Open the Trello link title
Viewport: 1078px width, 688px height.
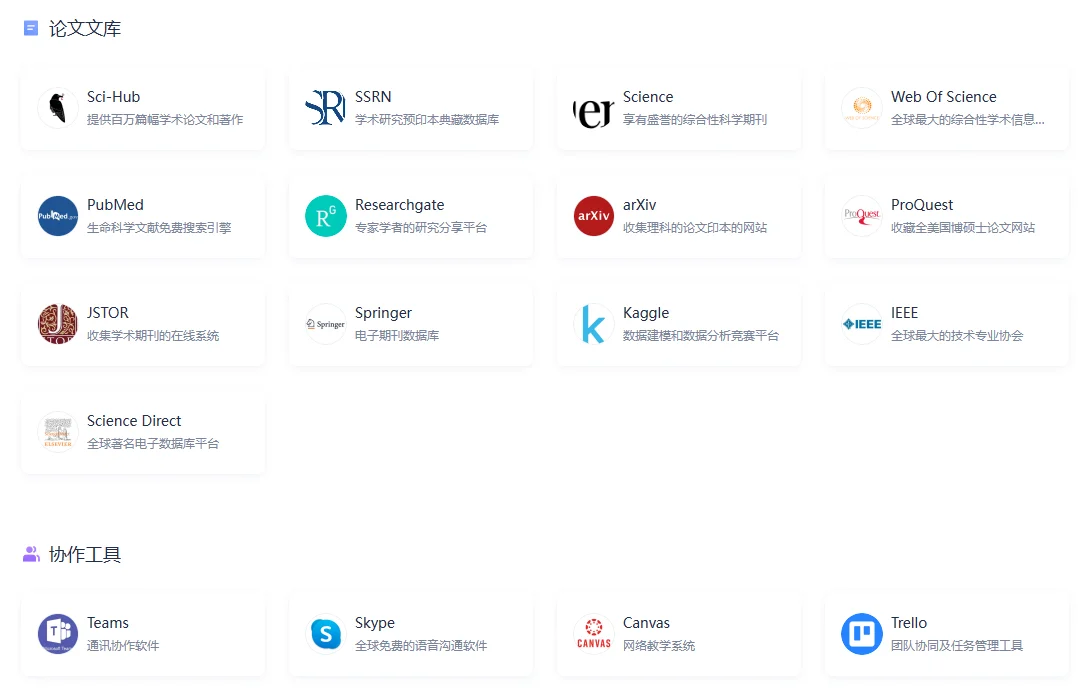(x=909, y=623)
